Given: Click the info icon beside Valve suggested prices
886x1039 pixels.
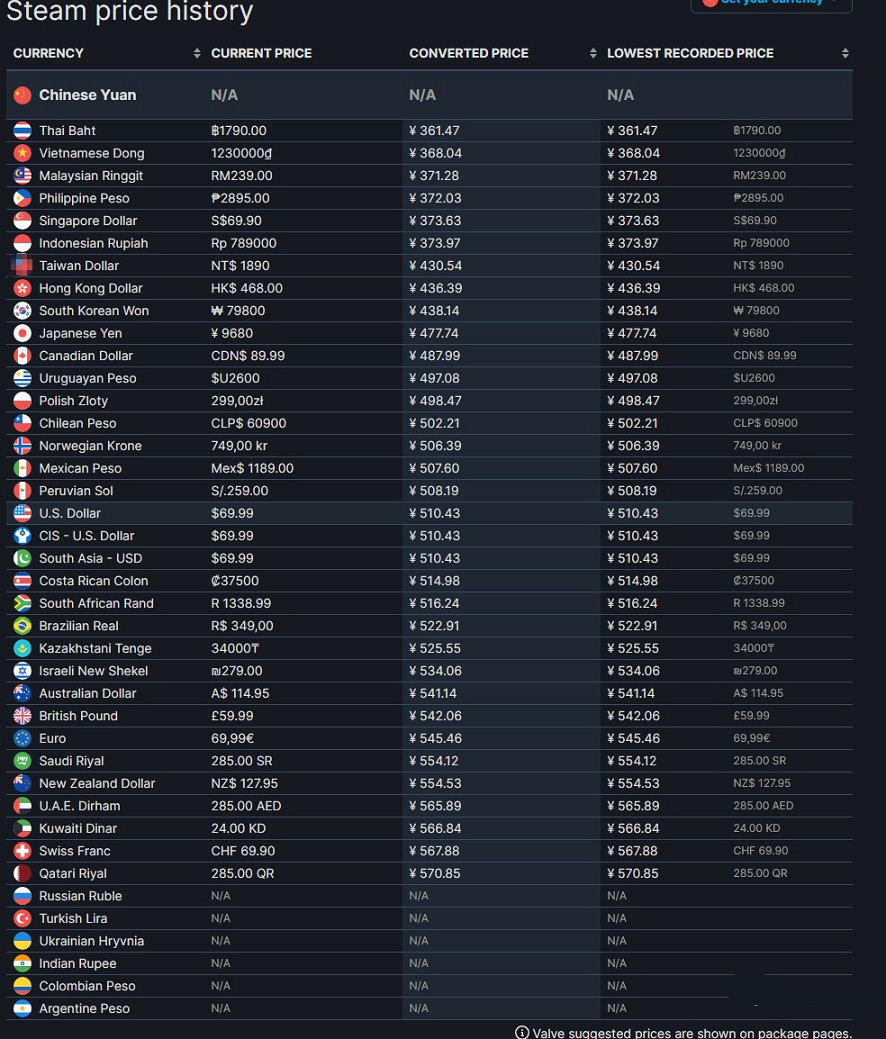Looking at the screenshot, I should (521, 1033).
